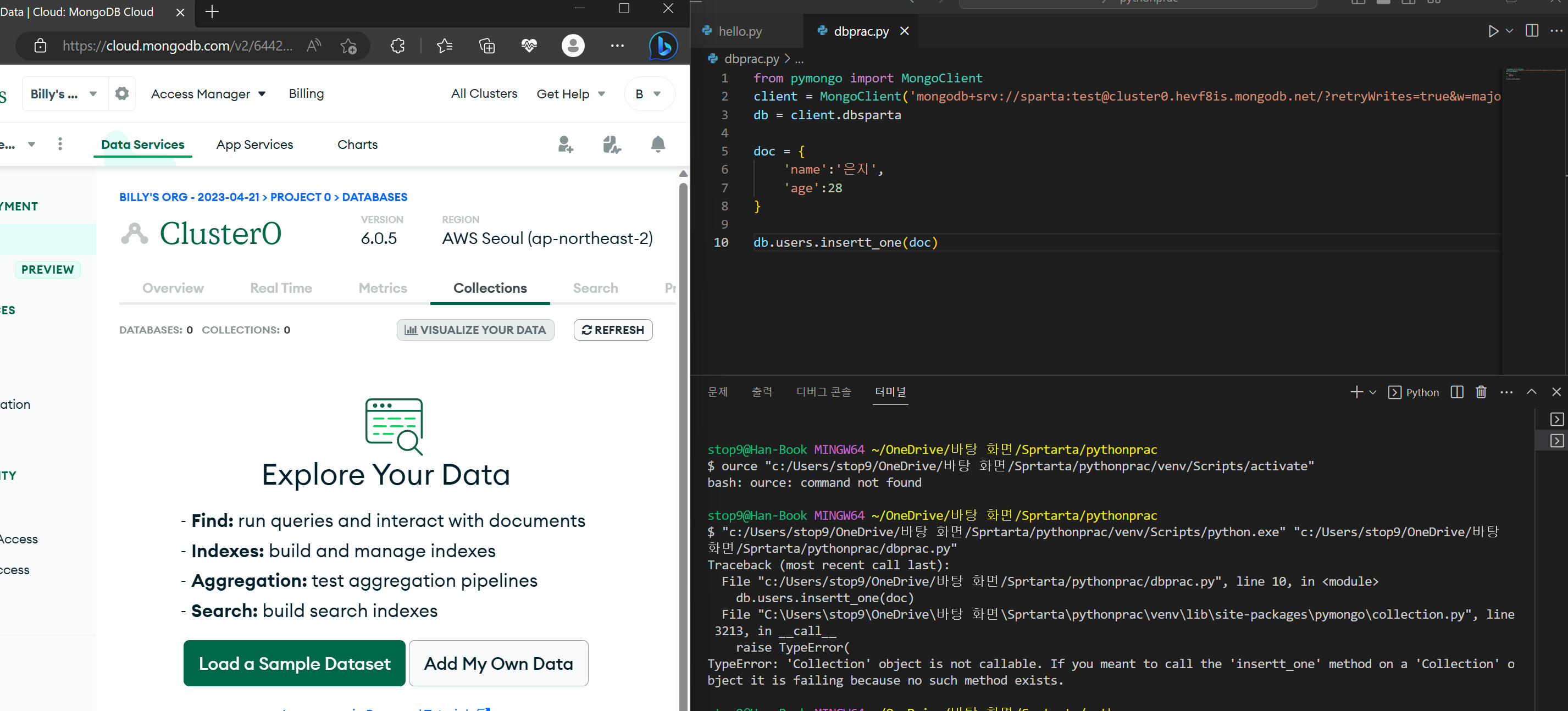The height and width of the screenshot is (711, 1568).
Task: Click Add My Own Data button
Action: click(x=498, y=663)
